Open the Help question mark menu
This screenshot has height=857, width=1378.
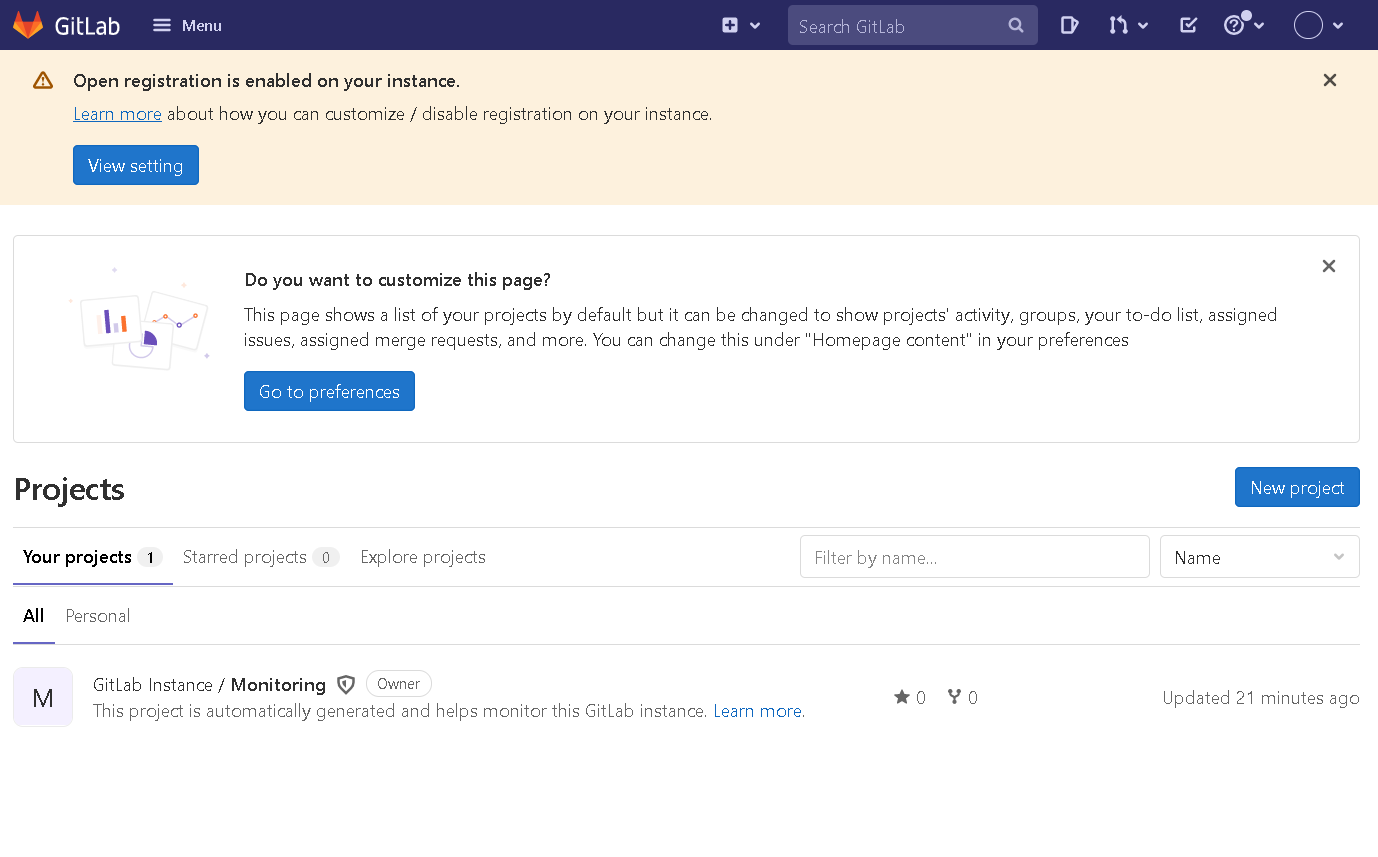1244,25
